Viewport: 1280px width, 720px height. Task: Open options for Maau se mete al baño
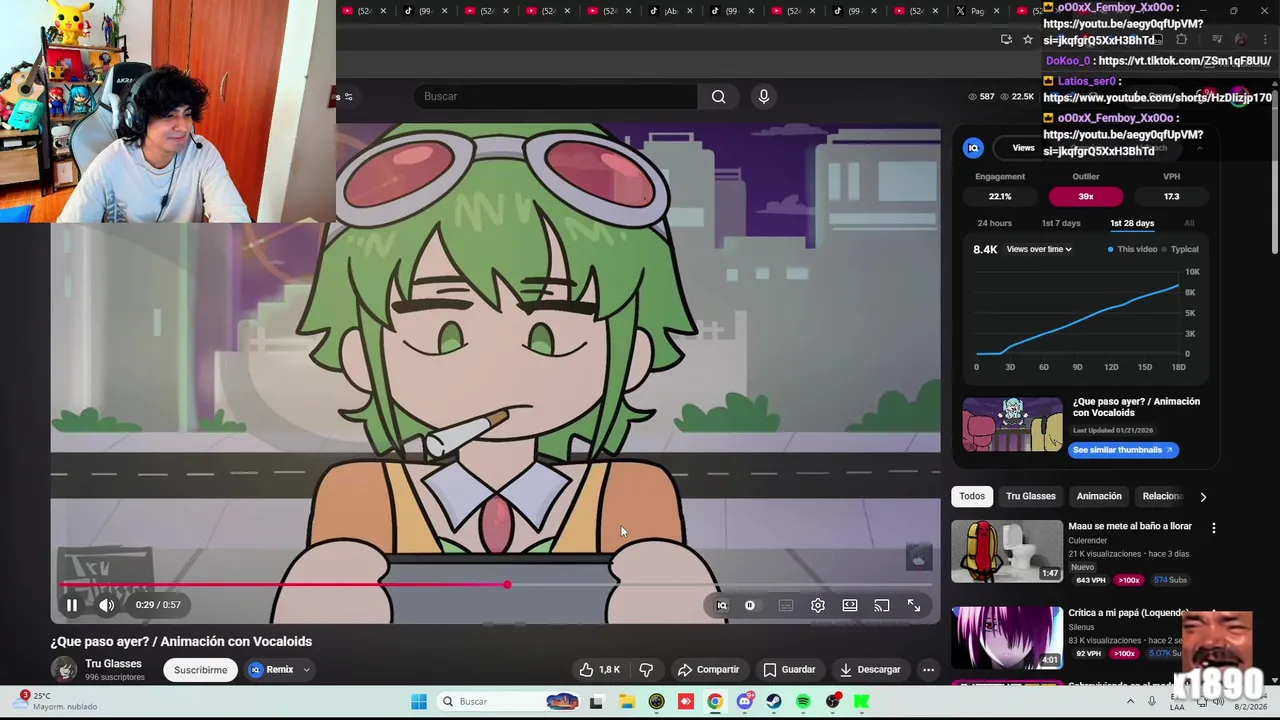pyautogui.click(x=1214, y=528)
